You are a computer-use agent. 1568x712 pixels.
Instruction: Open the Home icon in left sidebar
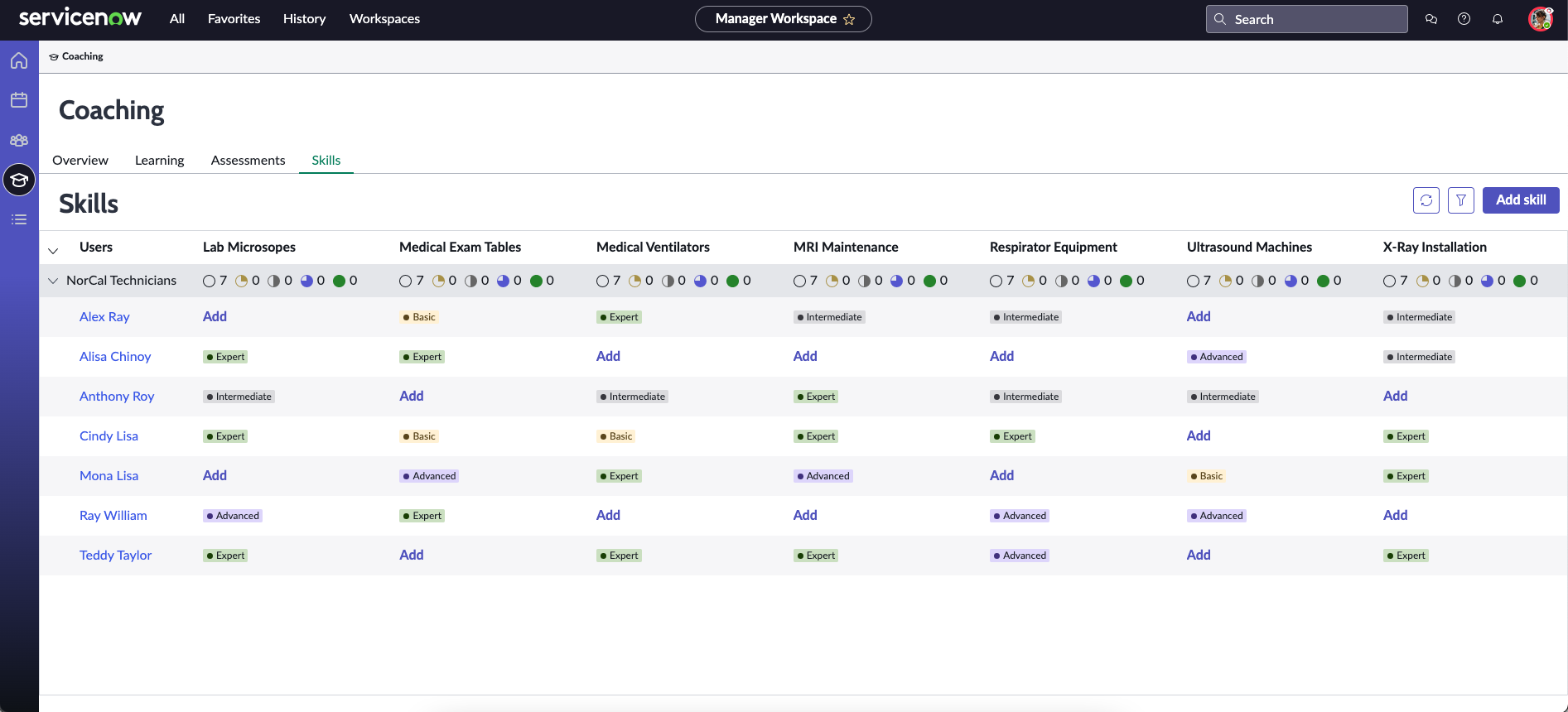pyautogui.click(x=19, y=60)
